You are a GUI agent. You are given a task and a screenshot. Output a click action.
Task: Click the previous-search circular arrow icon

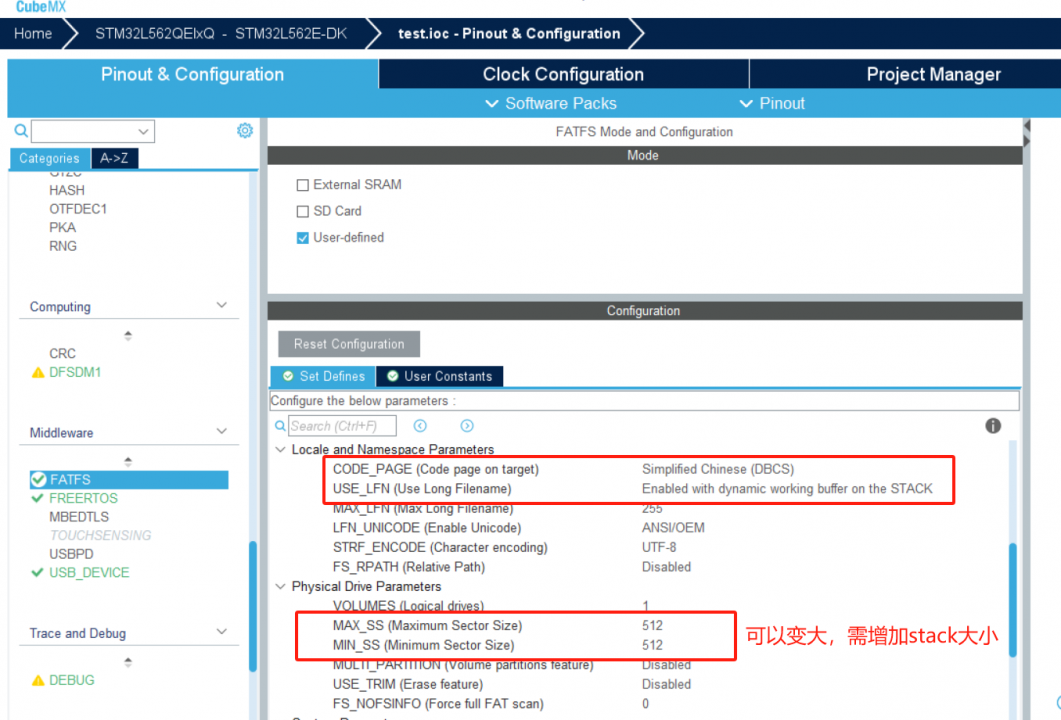tap(420, 425)
